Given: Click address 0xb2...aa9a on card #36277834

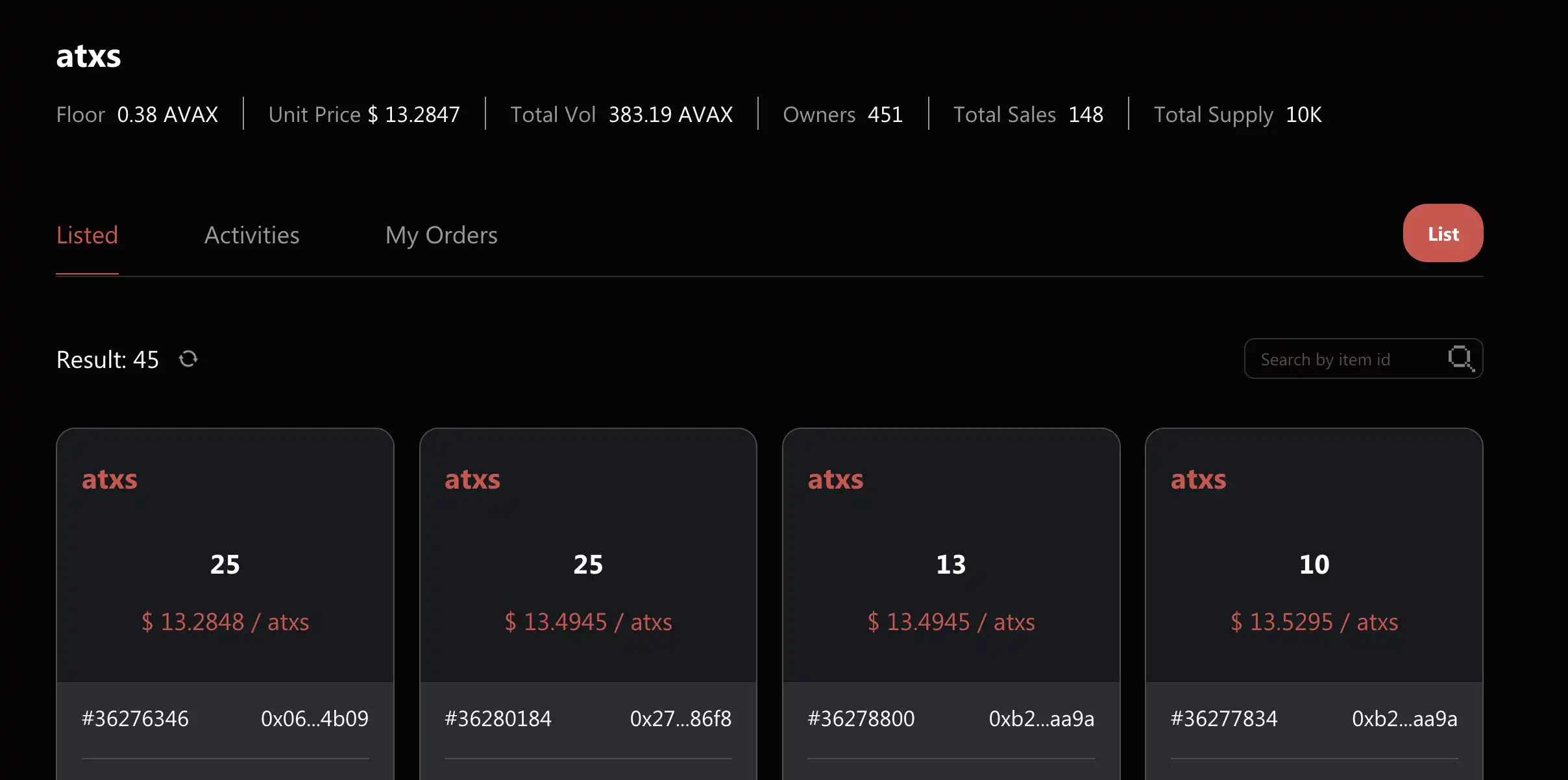Looking at the screenshot, I should coord(1404,718).
